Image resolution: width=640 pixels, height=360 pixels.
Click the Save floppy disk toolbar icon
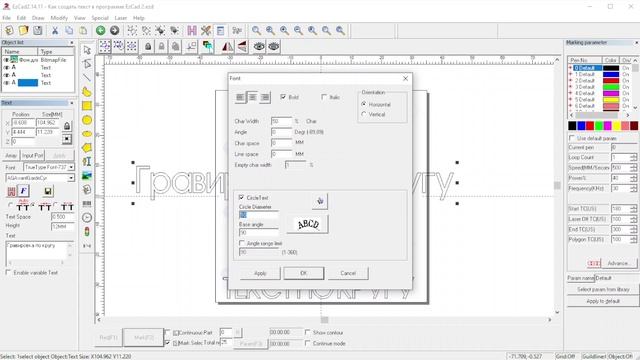point(38,30)
